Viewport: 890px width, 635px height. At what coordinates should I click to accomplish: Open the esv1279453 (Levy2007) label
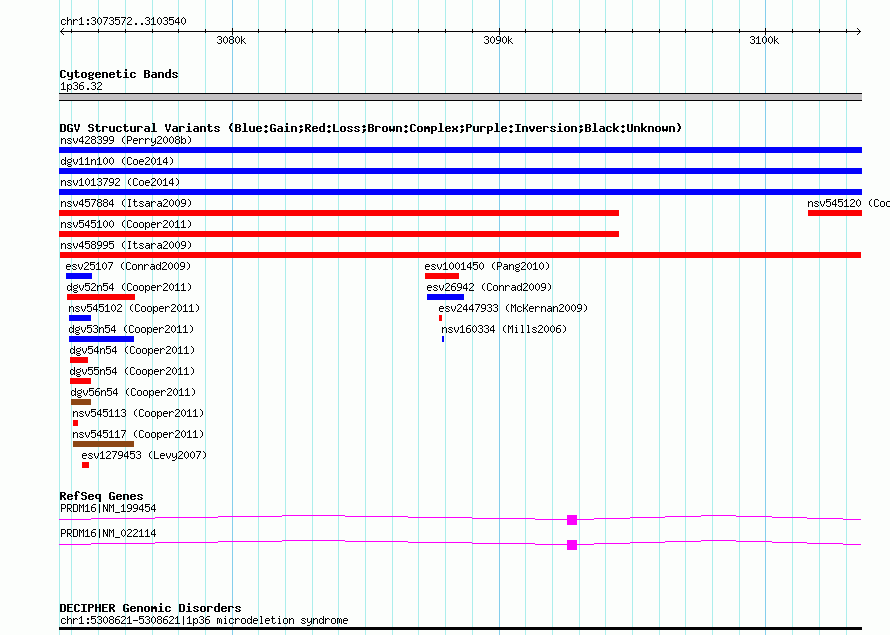(144, 455)
